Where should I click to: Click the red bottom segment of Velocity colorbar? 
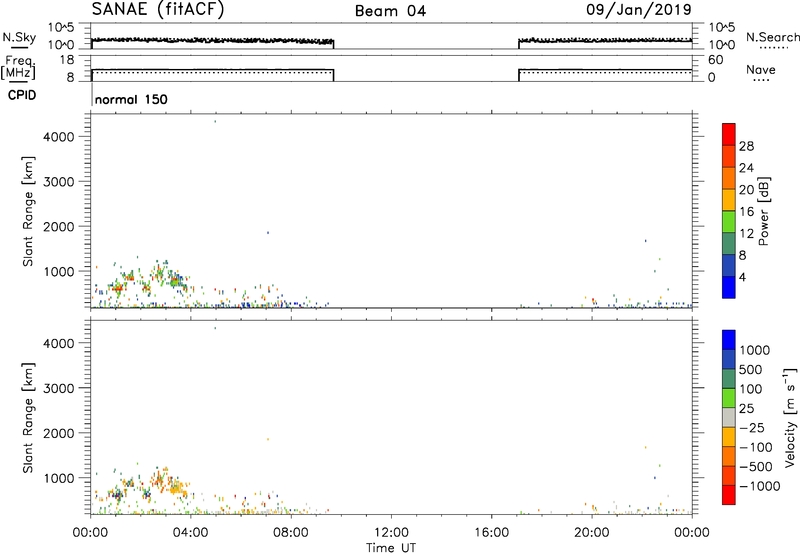coord(729,495)
